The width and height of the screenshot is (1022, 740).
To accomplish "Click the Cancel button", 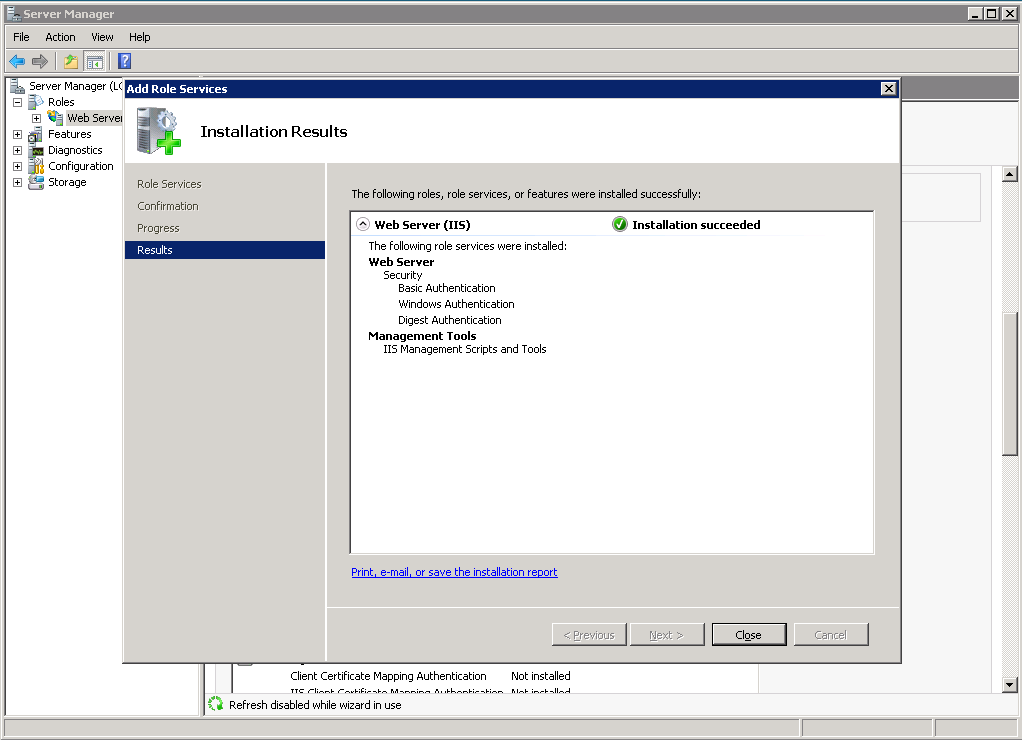I will pyautogui.click(x=830, y=634).
